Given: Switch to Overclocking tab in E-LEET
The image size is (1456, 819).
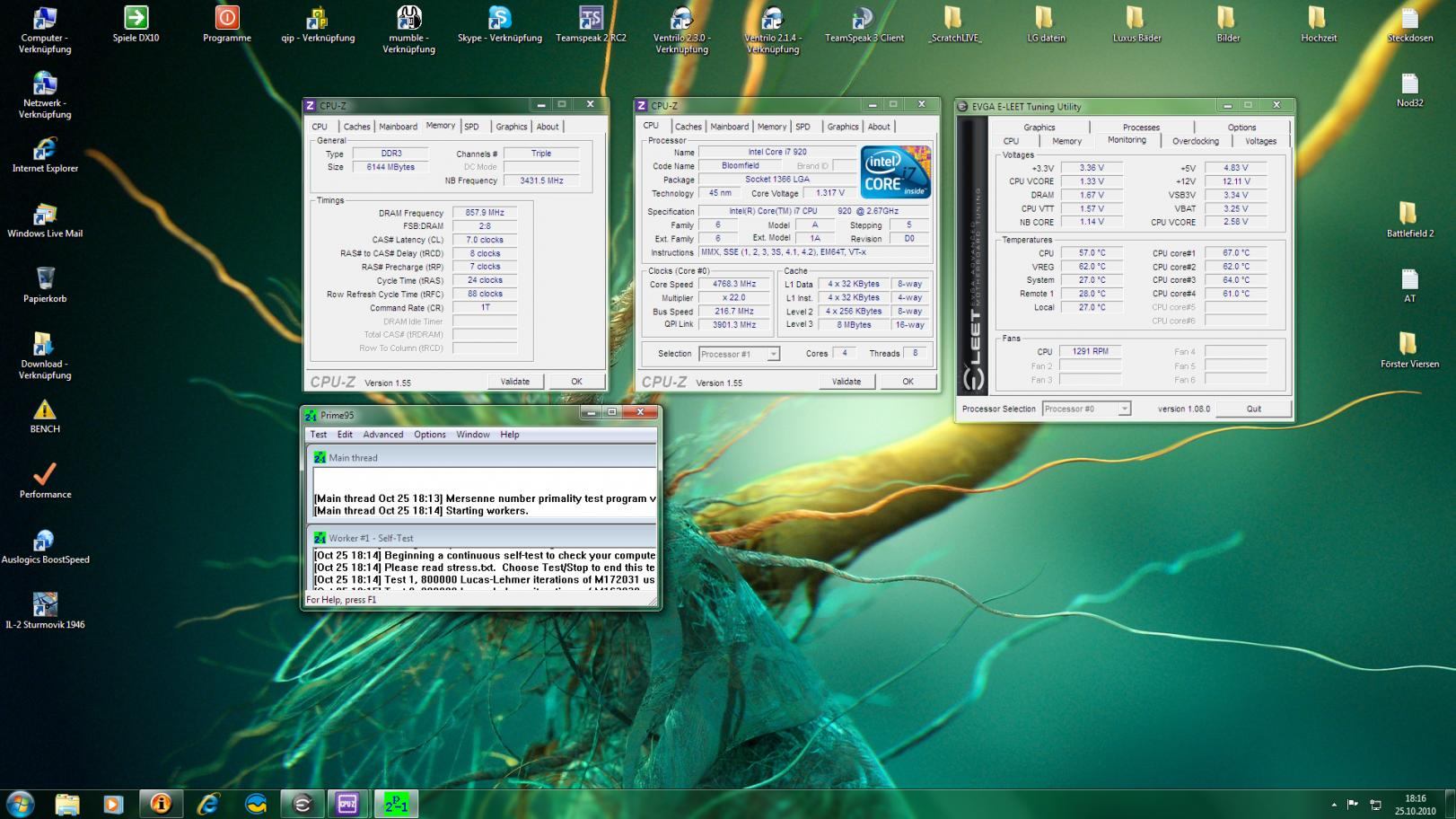Looking at the screenshot, I should (1195, 141).
